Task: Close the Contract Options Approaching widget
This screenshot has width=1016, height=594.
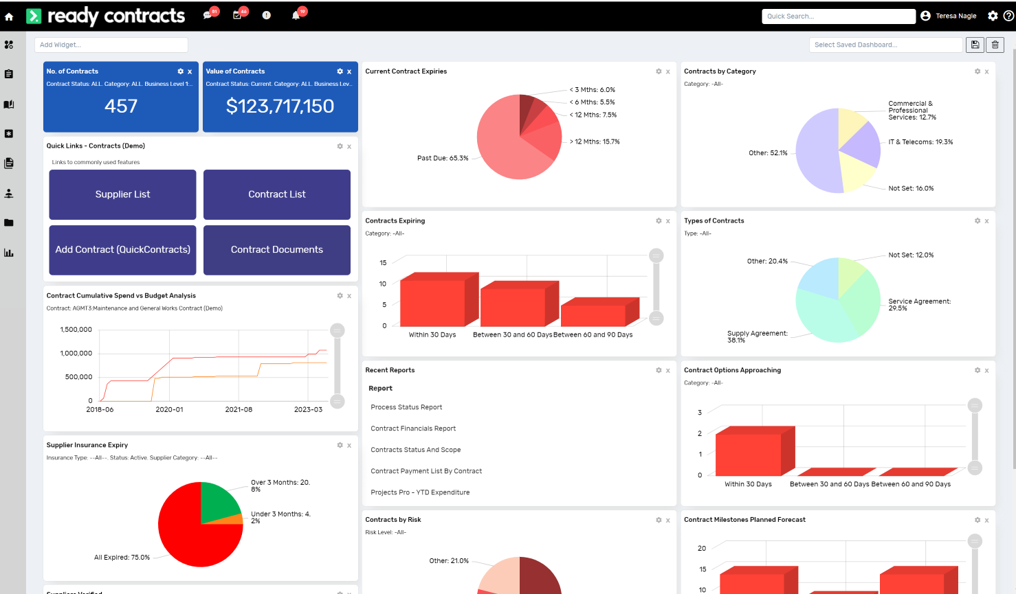Action: [987, 371]
